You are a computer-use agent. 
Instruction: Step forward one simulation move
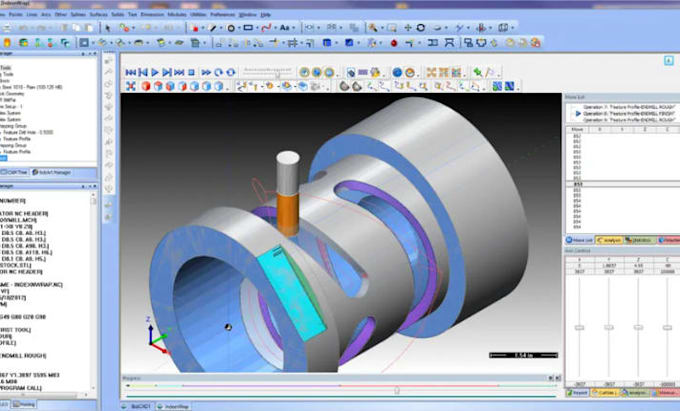[167, 72]
